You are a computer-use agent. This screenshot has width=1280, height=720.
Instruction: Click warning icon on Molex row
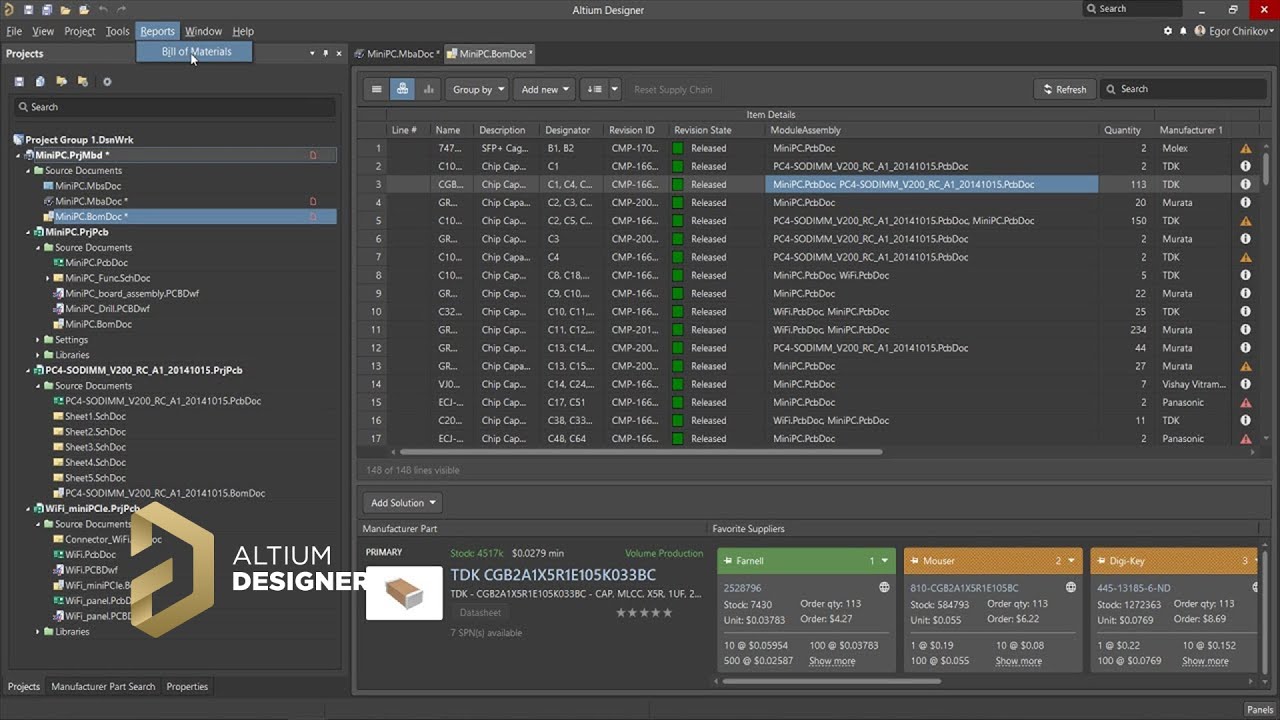pyautogui.click(x=1246, y=148)
